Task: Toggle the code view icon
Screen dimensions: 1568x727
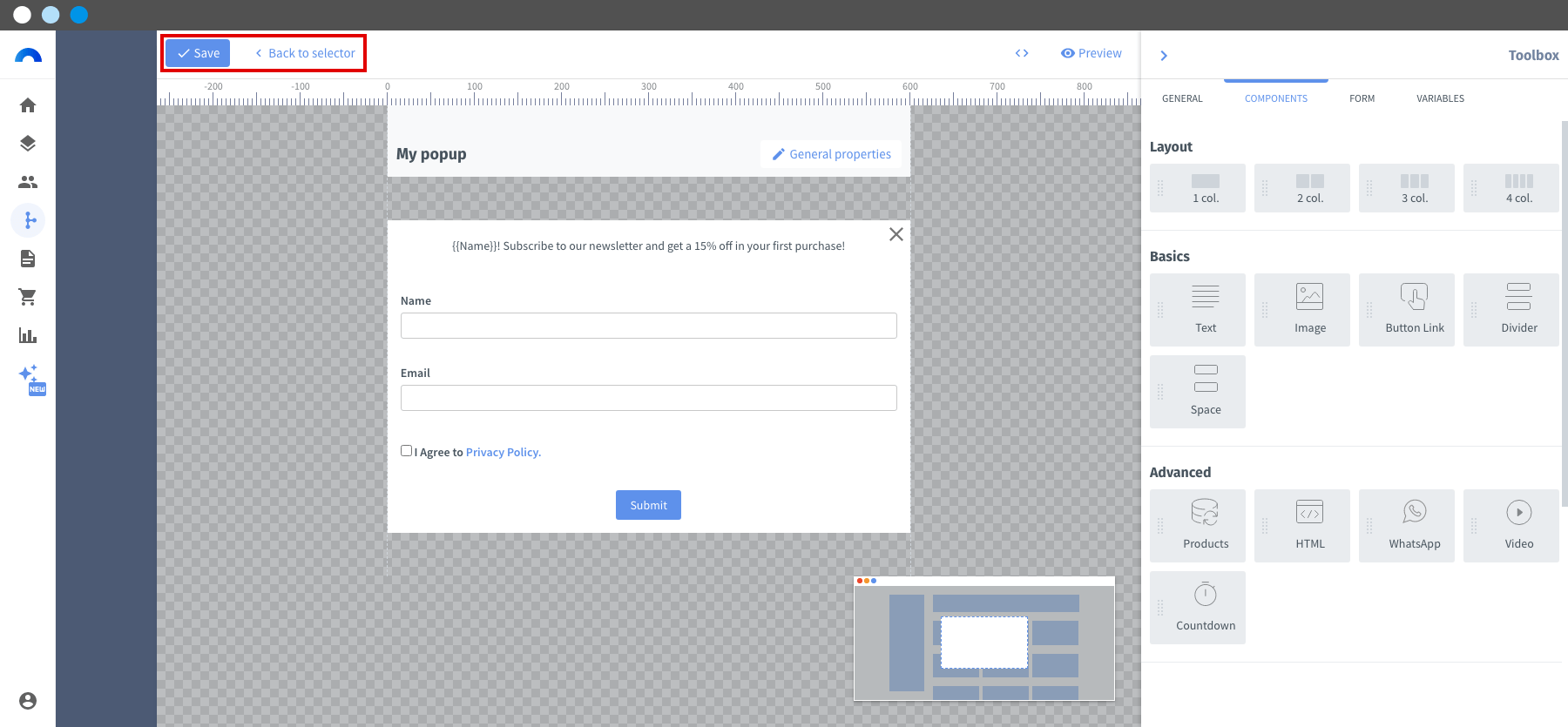Action: [1022, 53]
